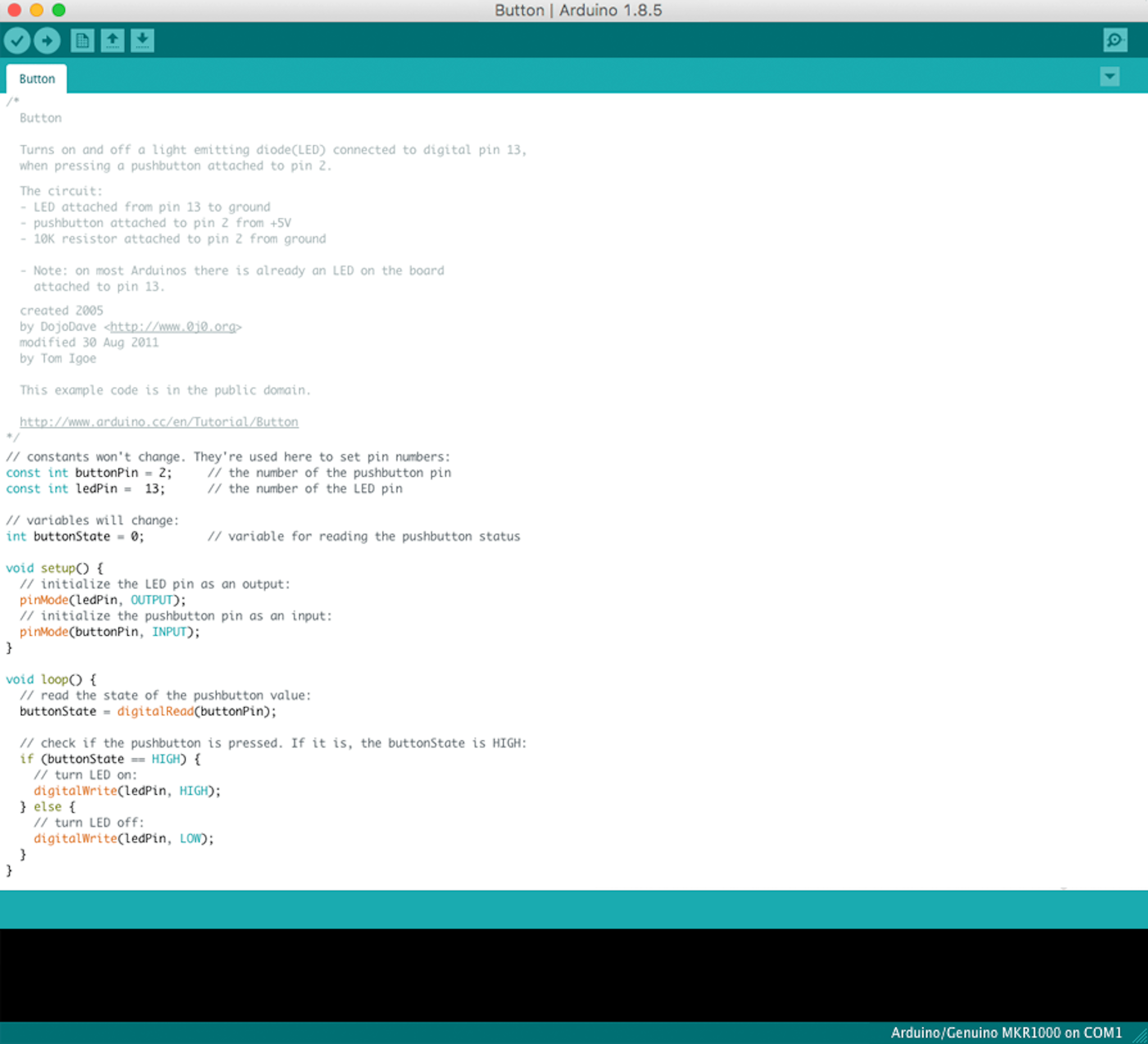Click the 'modified 30 Aug 2011' comment
Screen dimensions: 1148x1044
click(x=89, y=343)
